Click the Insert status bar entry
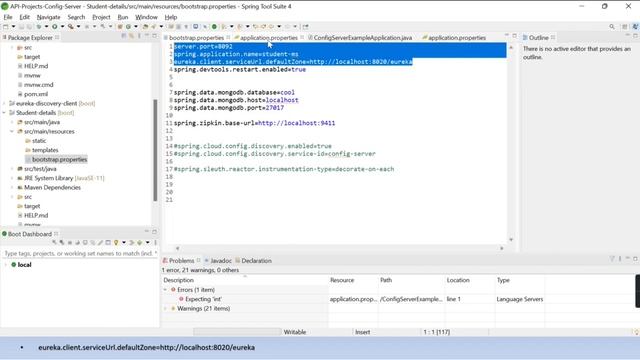Image resolution: width=640 pixels, height=360 pixels. click(x=362, y=332)
